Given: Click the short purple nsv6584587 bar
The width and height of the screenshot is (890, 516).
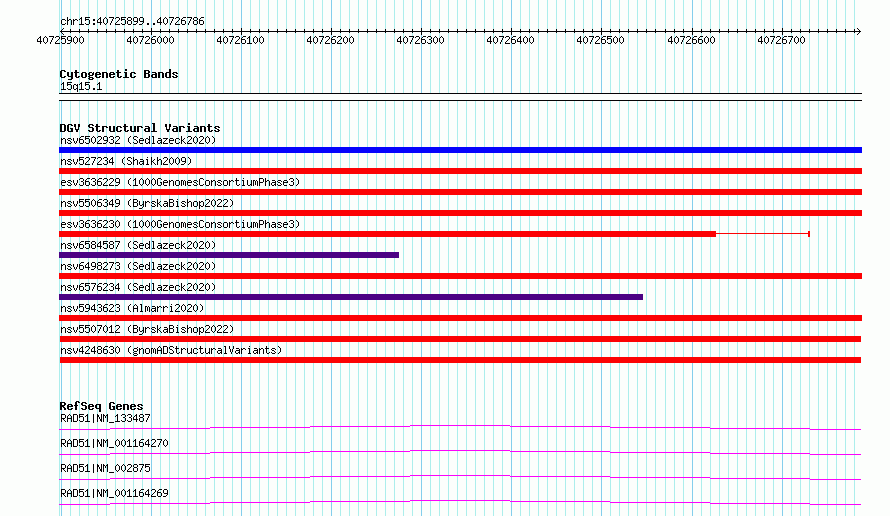Looking at the screenshot, I should click(x=229, y=255).
